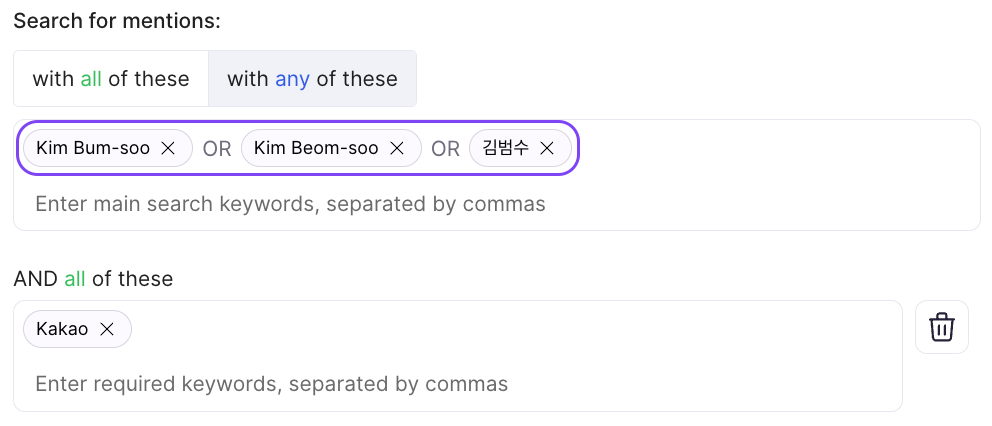Click the 김범수 keyword tag text
Image resolution: width=992 pixels, height=426 pixels.
(x=505, y=148)
